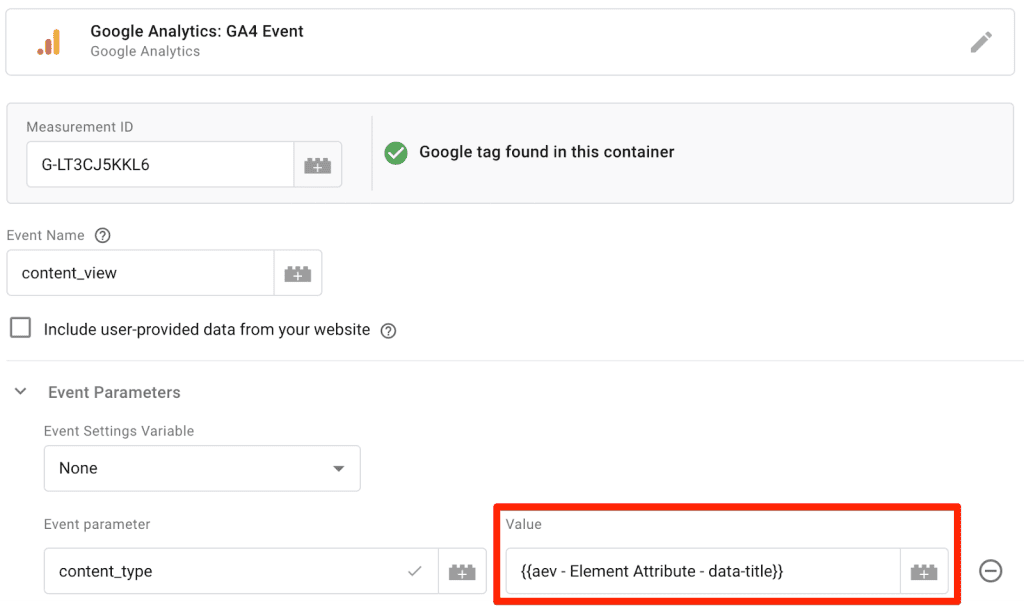Click the Value field containing the aev variable

(700, 571)
